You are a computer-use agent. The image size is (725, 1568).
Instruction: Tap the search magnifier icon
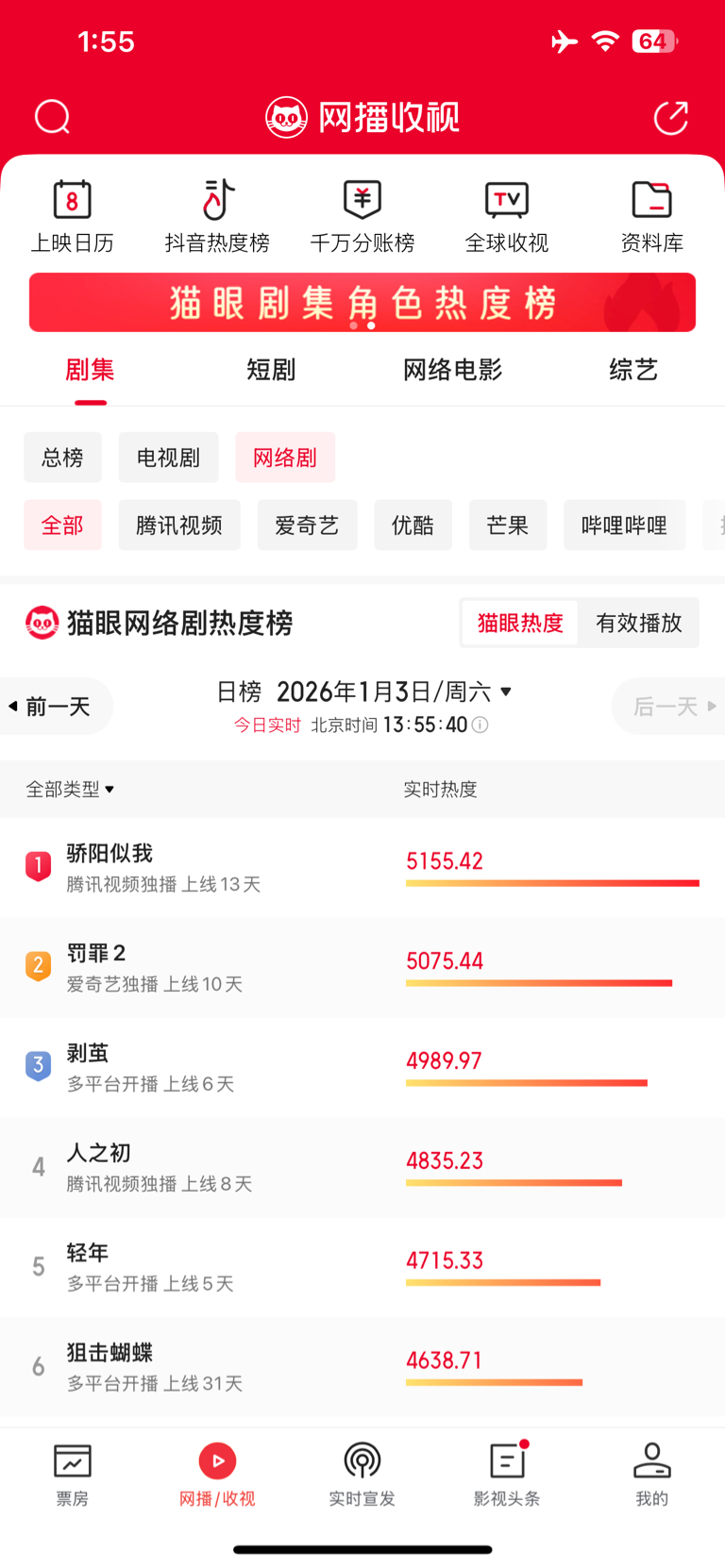(x=52, y=118)
